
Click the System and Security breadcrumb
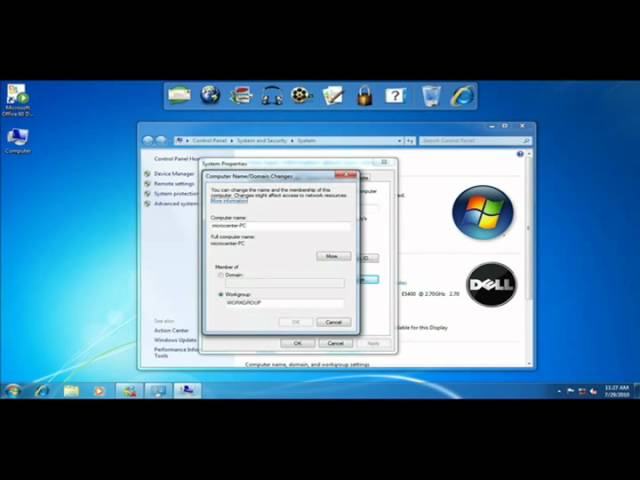pos(262,140)
